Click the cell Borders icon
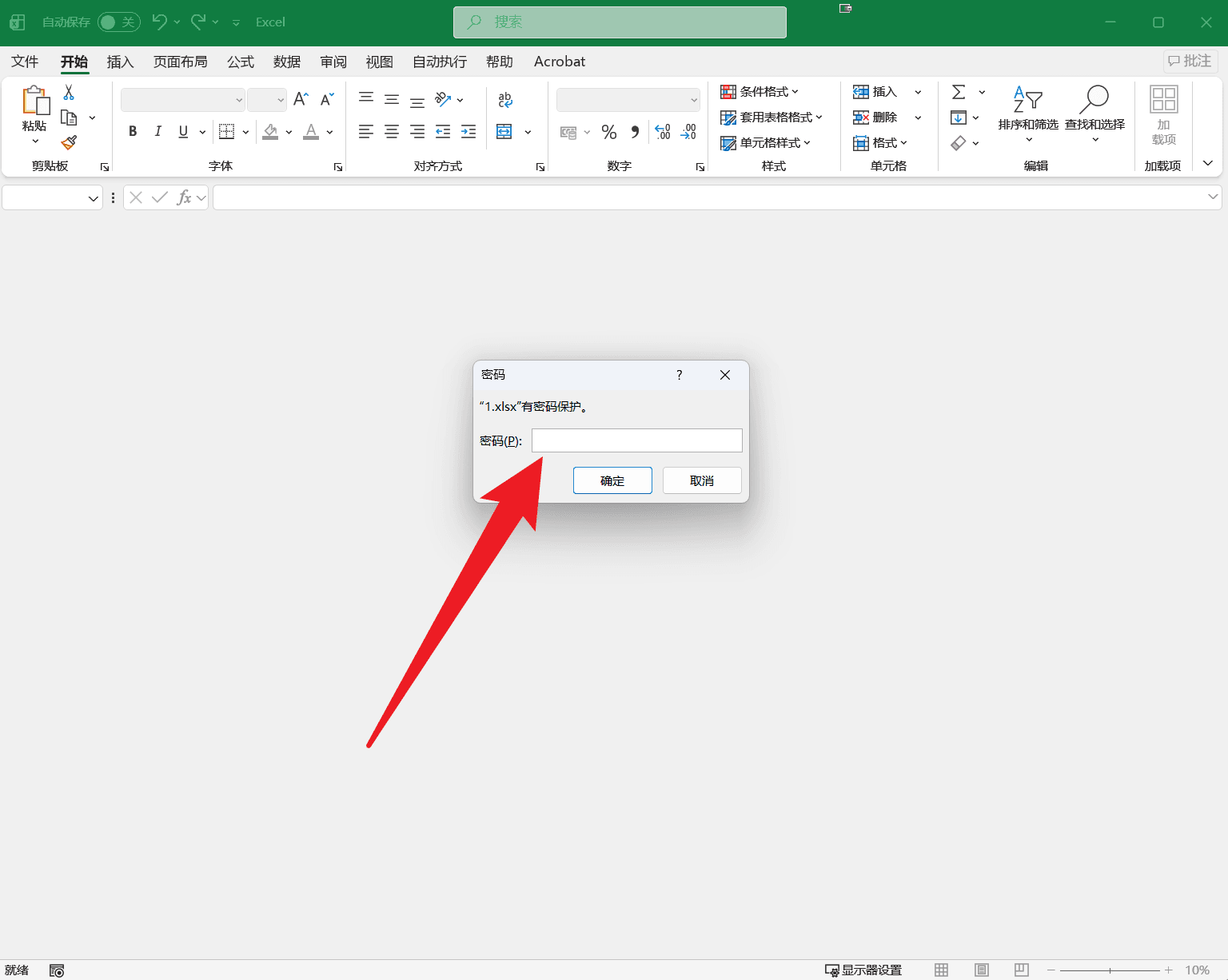The image size is (1228, 980). [227, 132]
